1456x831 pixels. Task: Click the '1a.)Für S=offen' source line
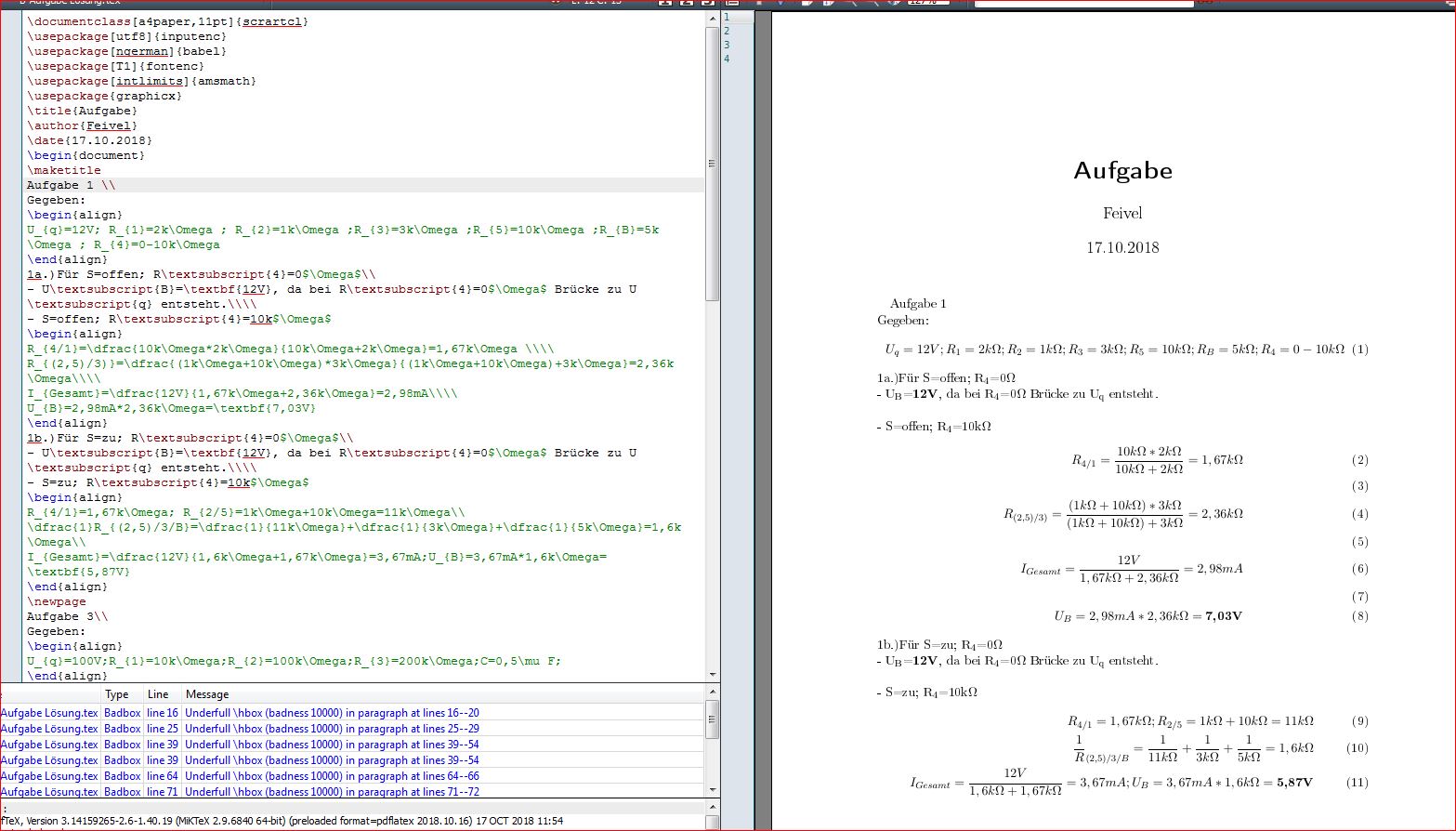pyautogui.click(x=201, y=274)
